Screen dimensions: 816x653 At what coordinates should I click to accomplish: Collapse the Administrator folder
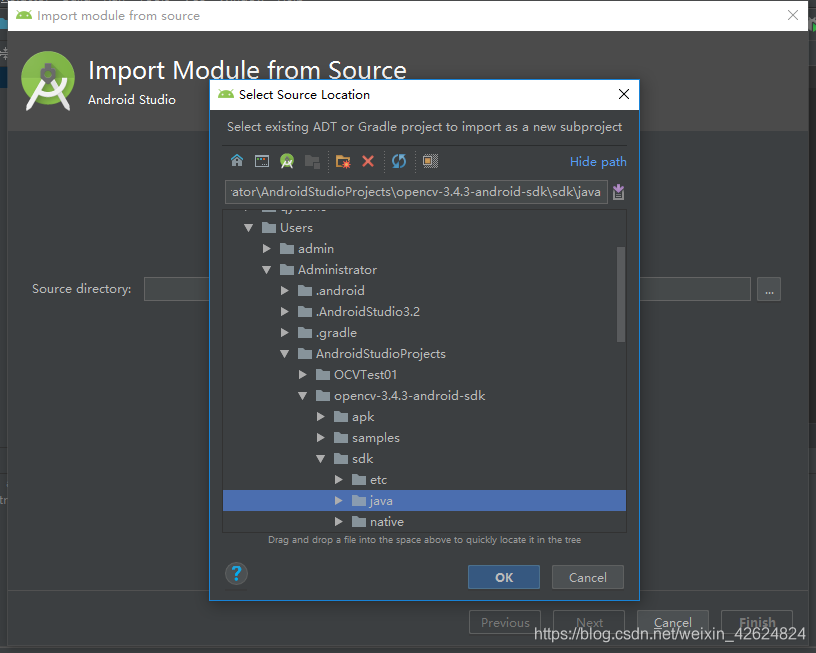[x=266, y=270]
